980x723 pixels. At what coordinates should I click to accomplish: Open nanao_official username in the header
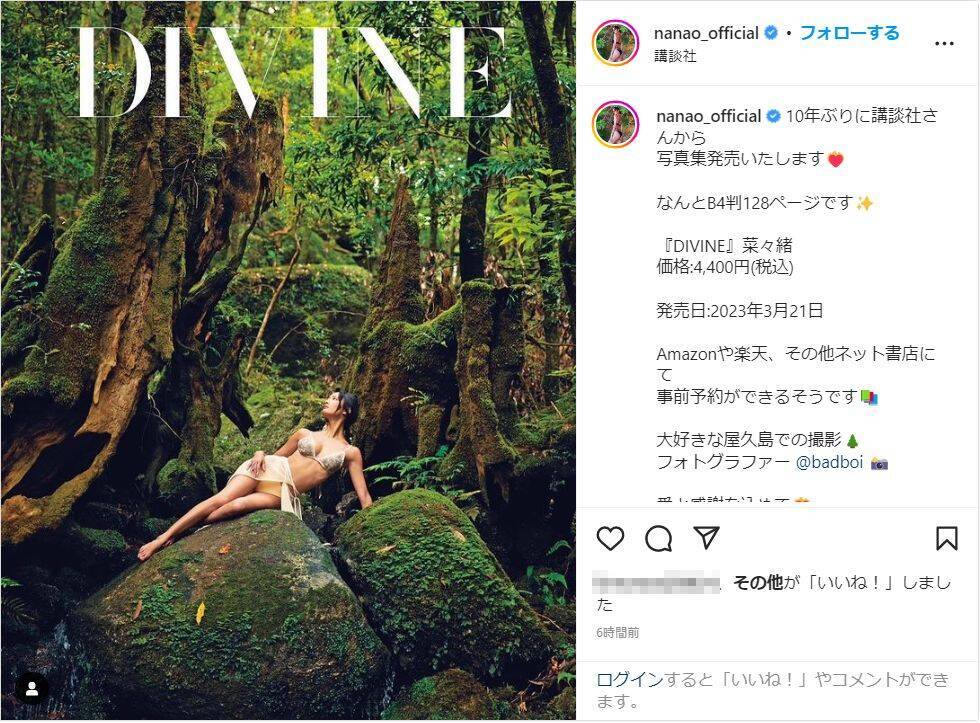[706, 33]
